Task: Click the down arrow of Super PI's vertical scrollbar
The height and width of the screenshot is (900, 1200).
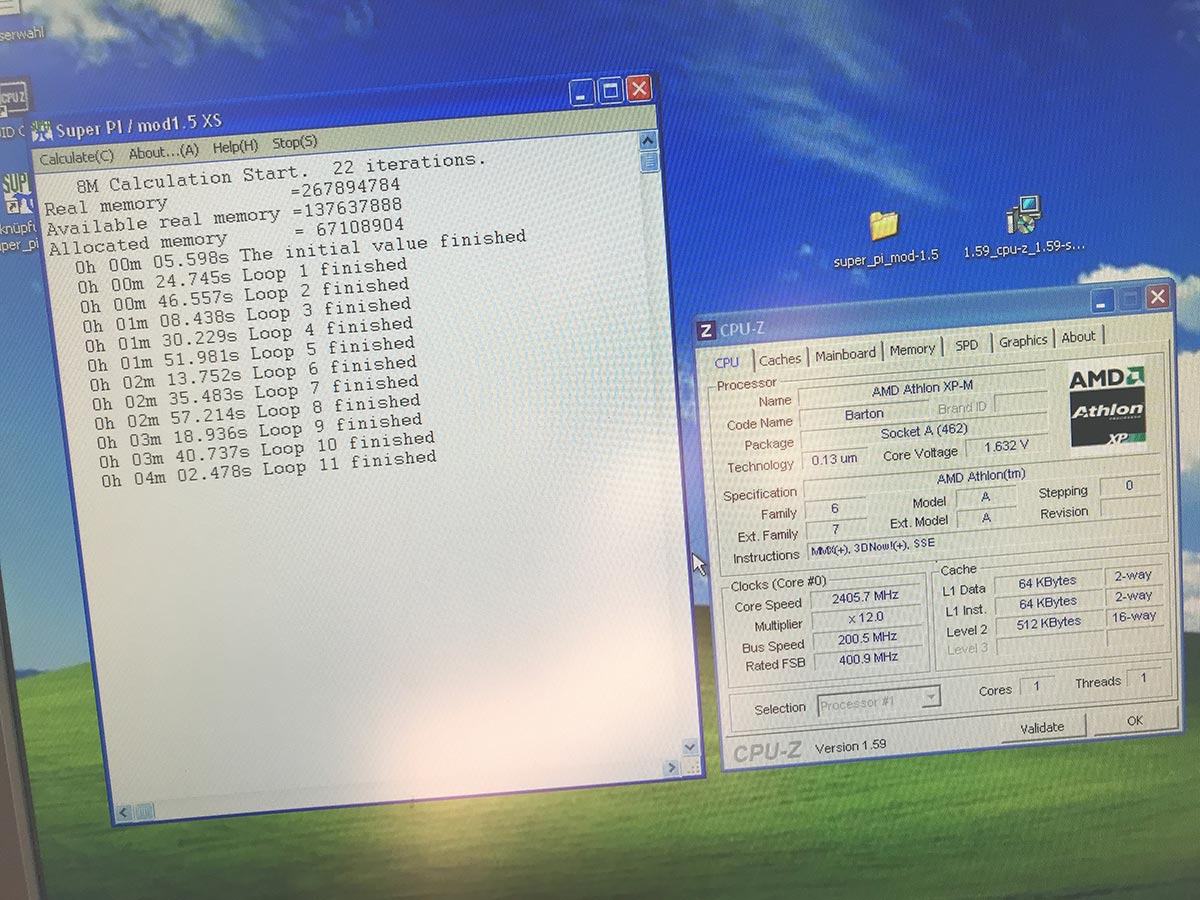Action: coord(689,747)
